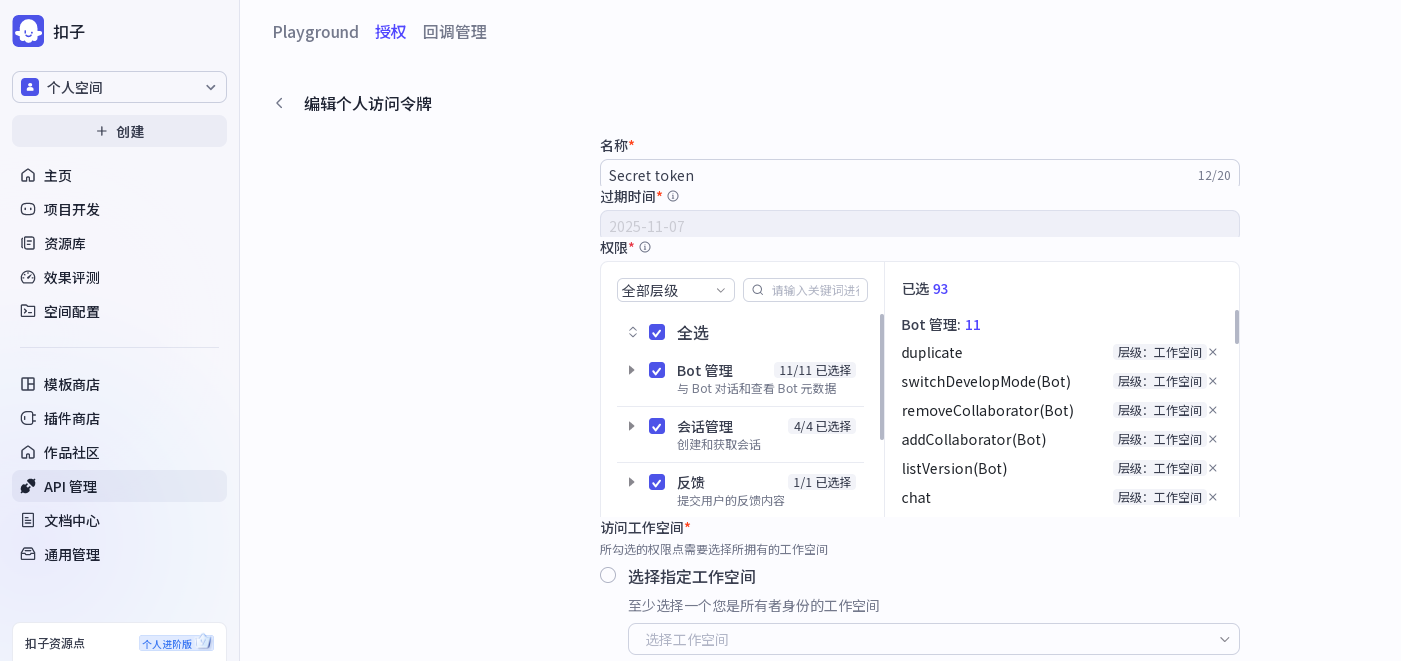
Task: Remove the addCollaborator(Bot) permission
Action: coord(1213,439)
